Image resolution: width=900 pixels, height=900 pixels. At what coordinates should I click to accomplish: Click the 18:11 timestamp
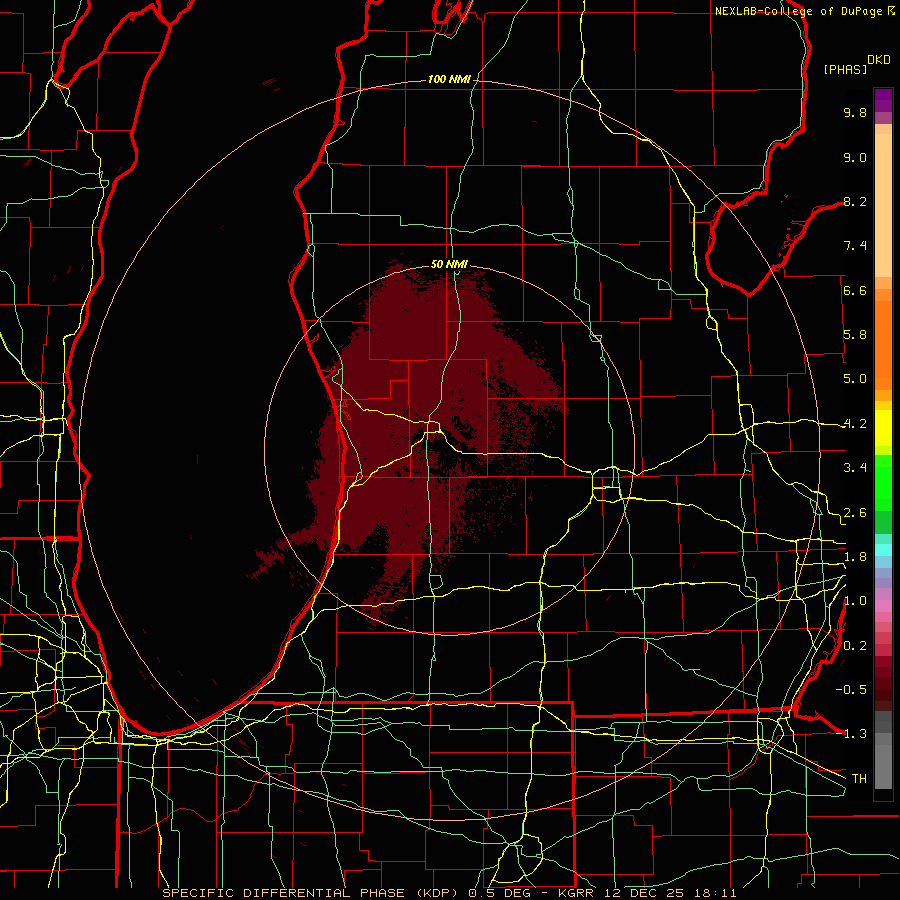pyautogui.click(x=715, y=893)
